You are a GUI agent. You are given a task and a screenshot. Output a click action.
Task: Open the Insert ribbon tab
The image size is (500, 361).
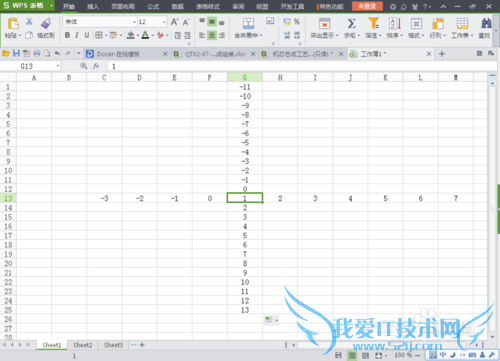pos(93,6)
